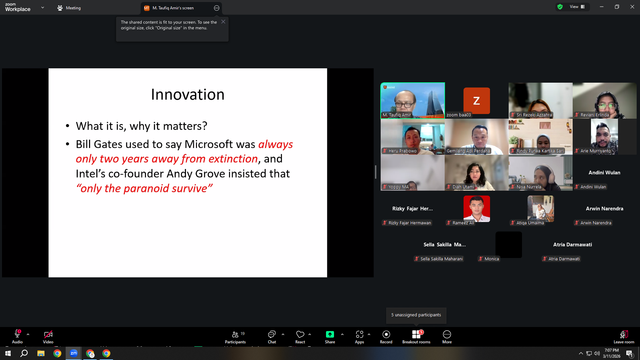Screen dimensions: 640x360
Task: Select Heru Prabowo video tile
Action: click(413, 137)
